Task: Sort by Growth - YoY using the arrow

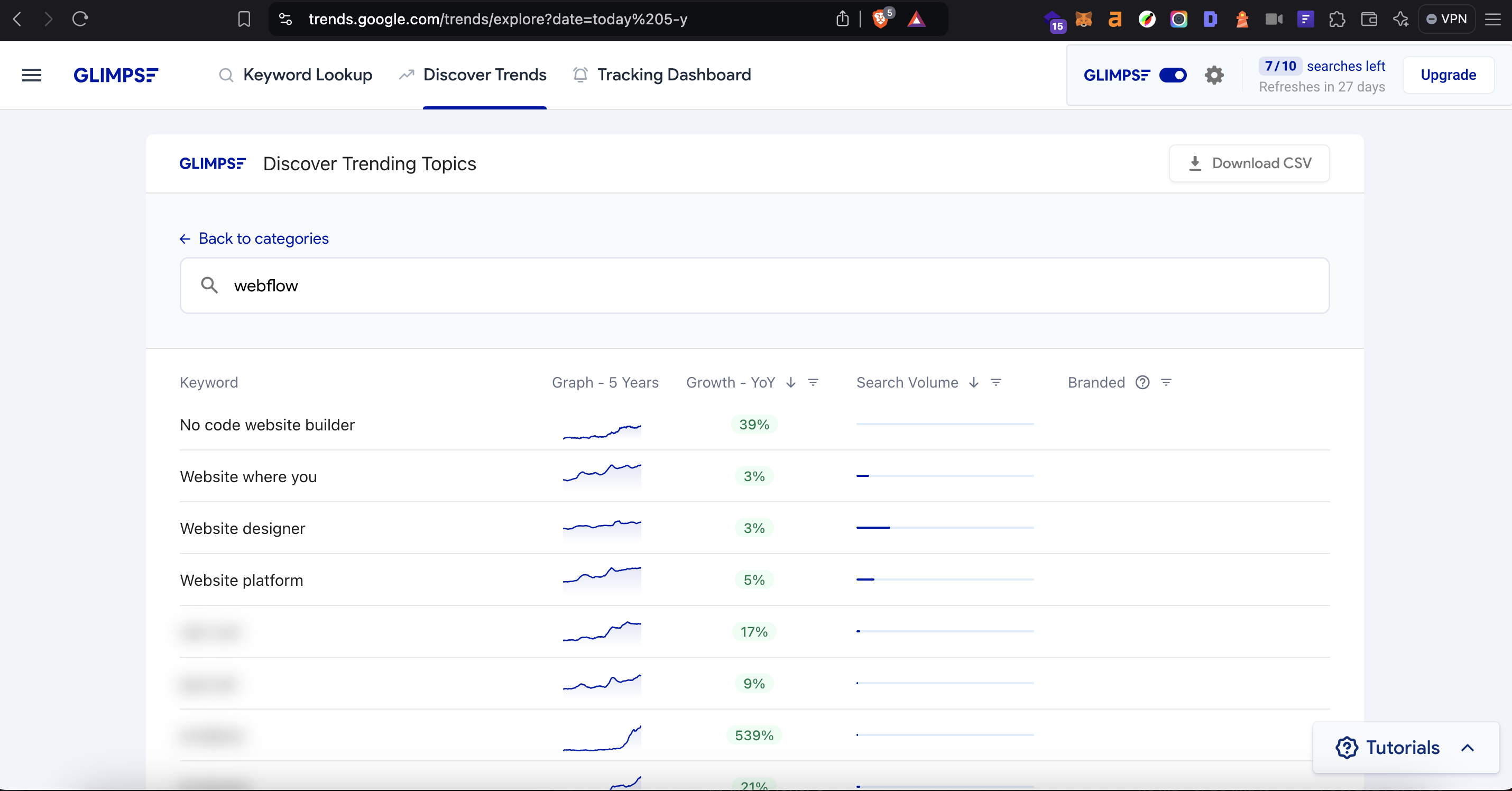Action: point(791,382)
